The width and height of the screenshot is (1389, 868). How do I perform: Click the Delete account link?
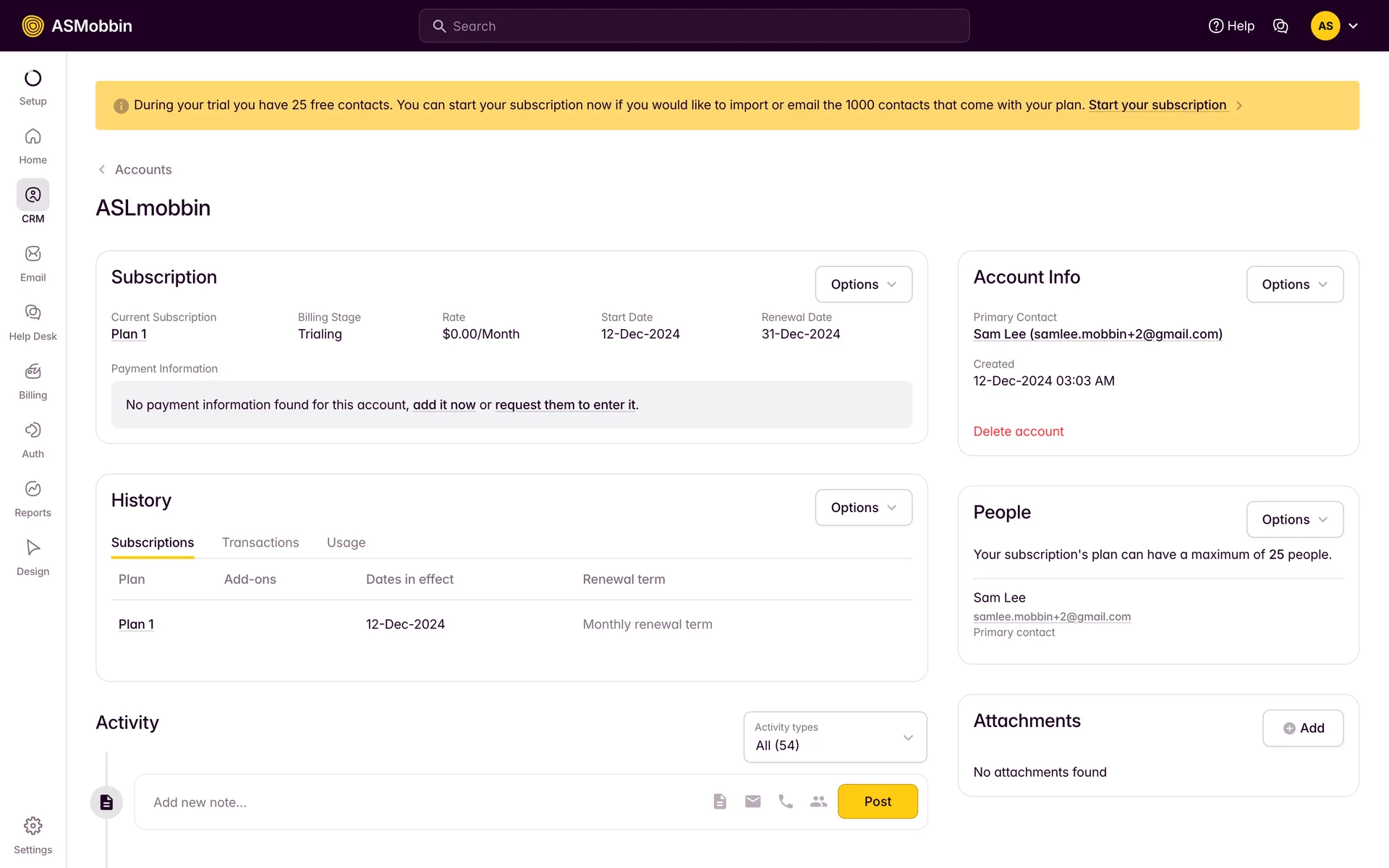pos(1018,432)
